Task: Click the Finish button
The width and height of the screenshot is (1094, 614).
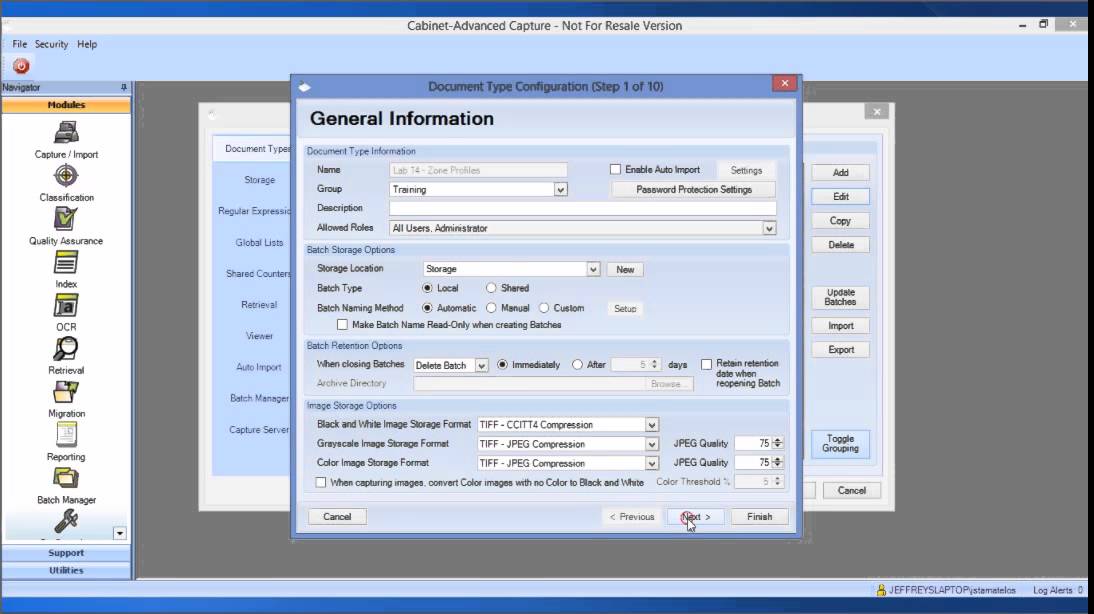Action: pos(759,517)
